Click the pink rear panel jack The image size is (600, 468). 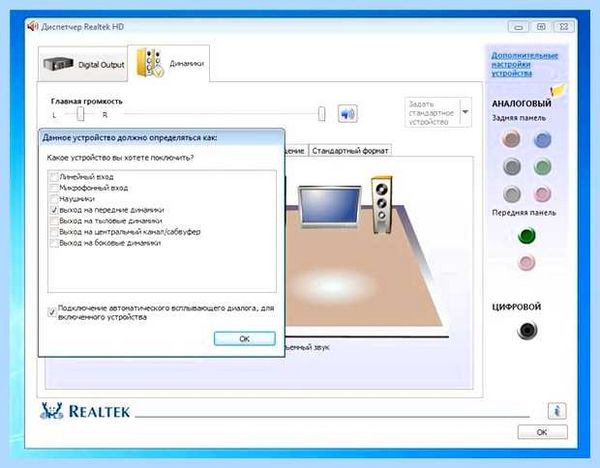pos(543,194)
